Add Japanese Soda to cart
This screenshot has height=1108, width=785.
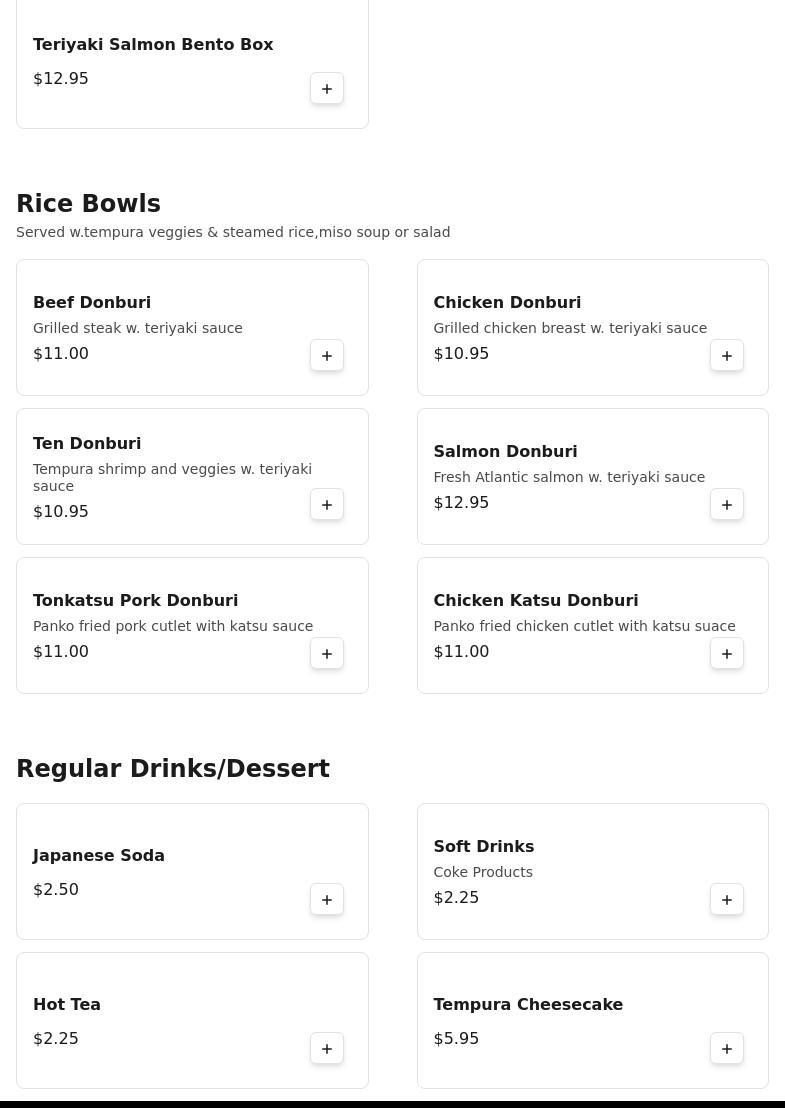(x=327, y=900)
